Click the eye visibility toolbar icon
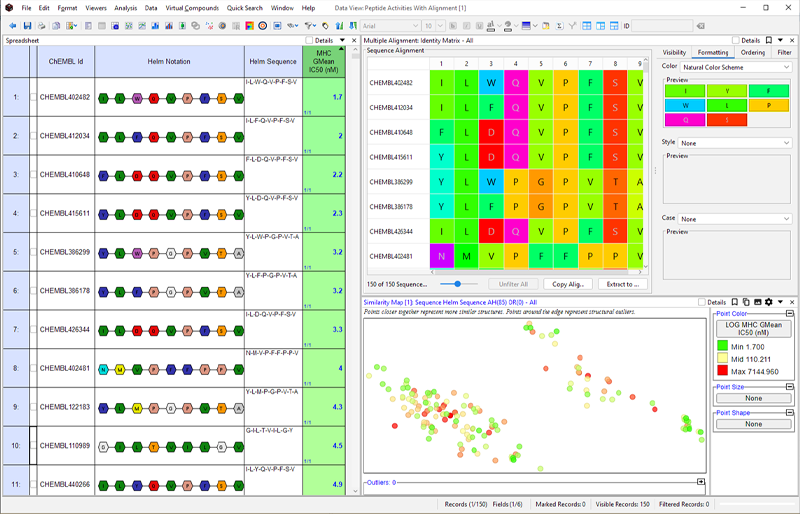 [292, 26]
